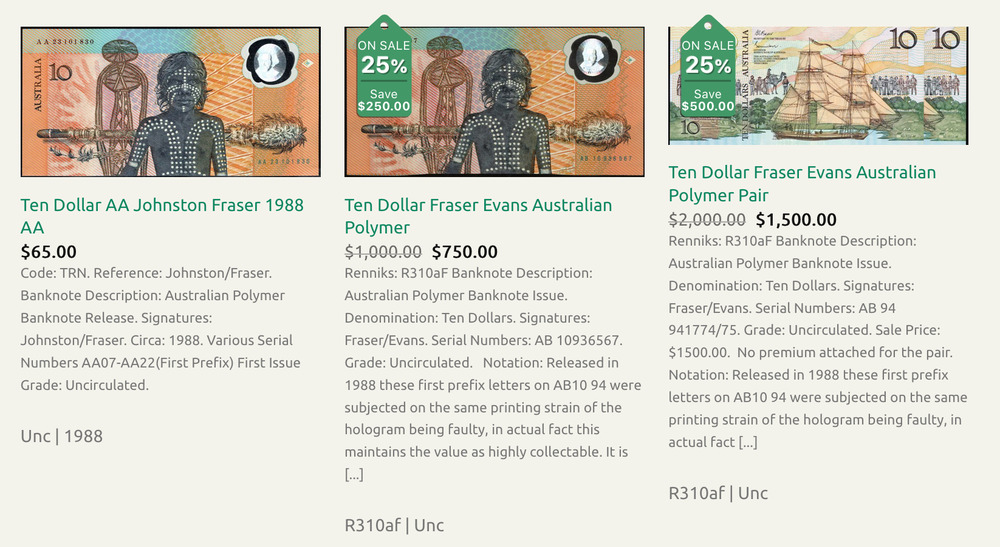Screen dimensions: 1000x547
Task: Click R310af | Unc under the Polymer Pair
Action: coord(718,493)
